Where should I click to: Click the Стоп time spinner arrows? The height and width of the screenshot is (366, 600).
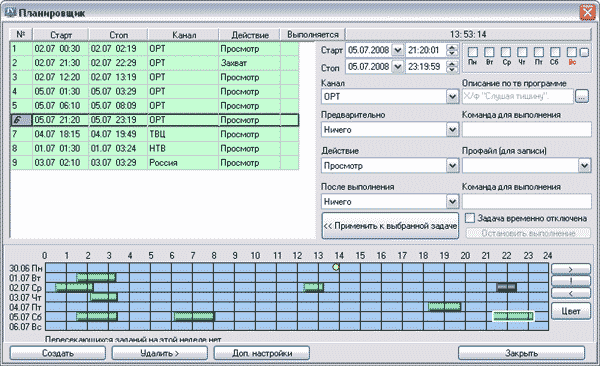click(452, 67)
